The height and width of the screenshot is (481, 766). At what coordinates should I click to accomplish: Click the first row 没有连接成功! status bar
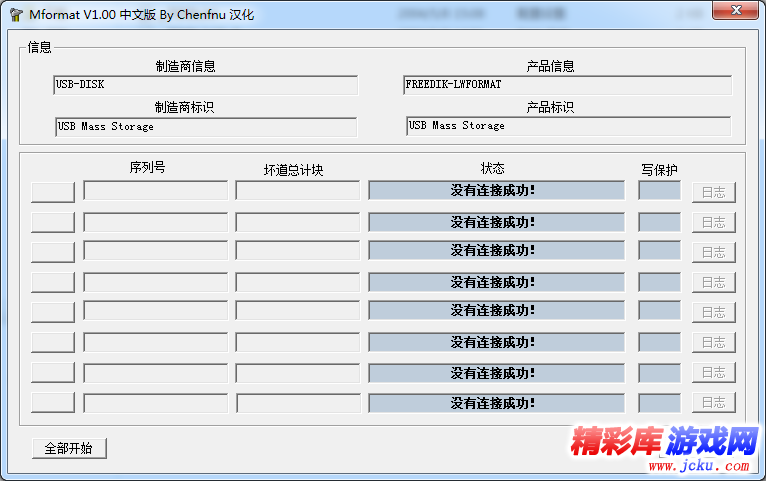tap(497, 190)
